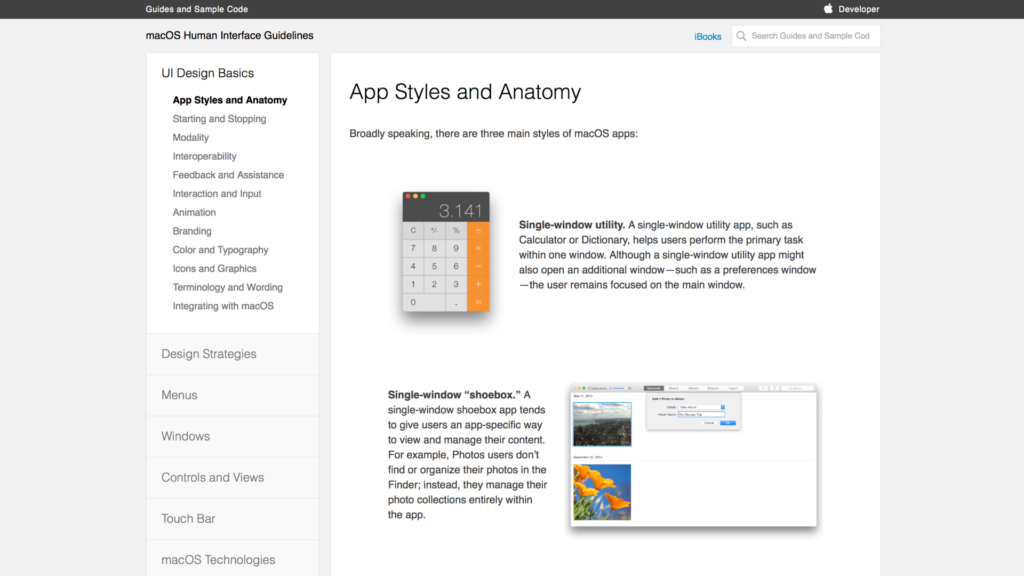The height and width of the screenshot is (576, 1024).
Task: Open Feedback and Assistance page
Action: [x=228, y=175]
